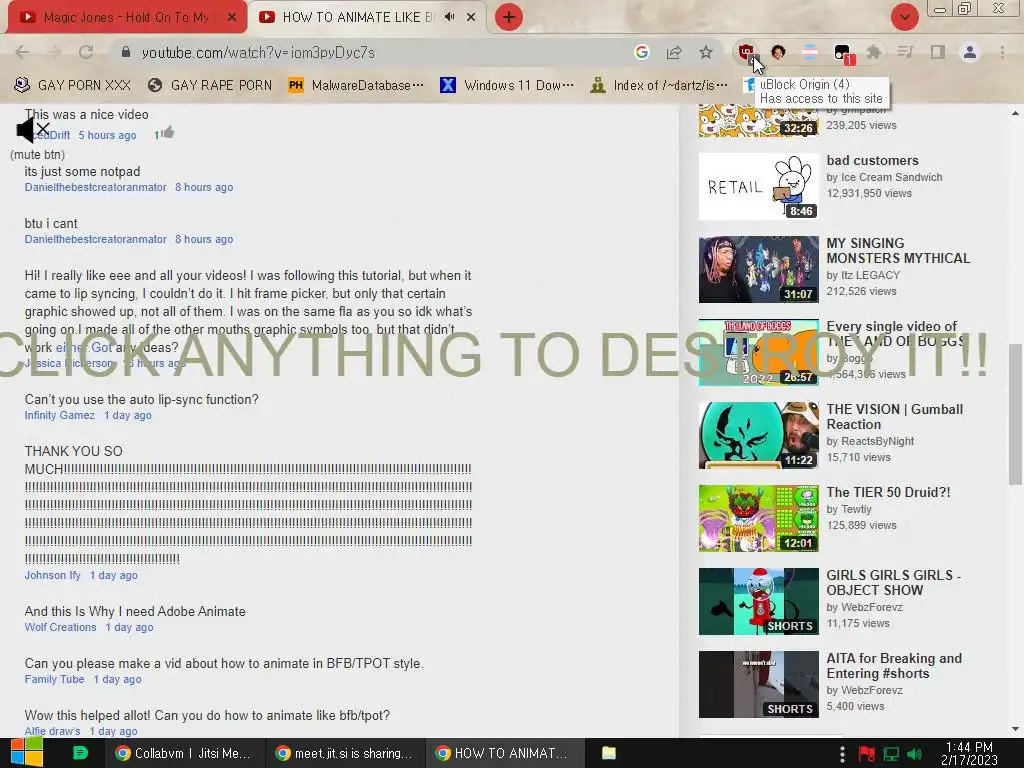This screenshot has width=1024, height=768.
Task: Open Wolf Creations commenter profile
Action: coord(60,627)
